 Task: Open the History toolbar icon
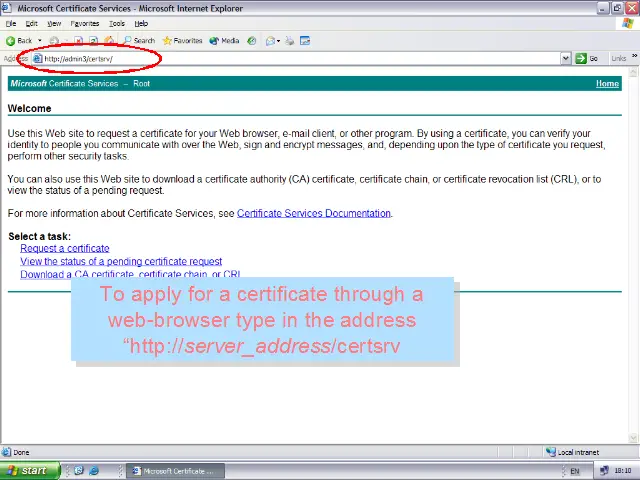(x=252, y=40)
